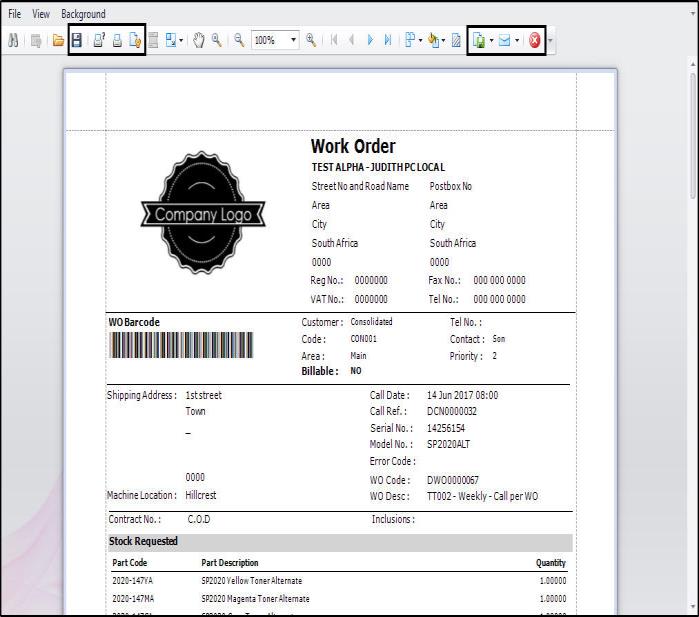Click the Header and Footer icon
The height and width of the screenshot is (617, 699).
click(x=153, y=41)
